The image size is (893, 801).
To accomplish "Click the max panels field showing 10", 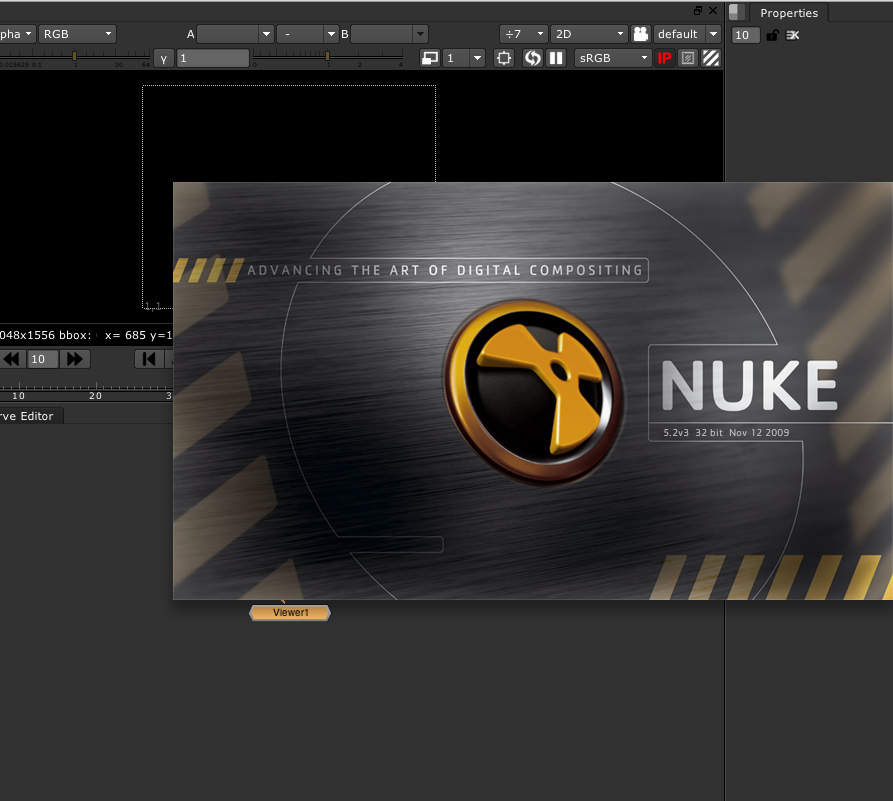I will click(745, 35).
